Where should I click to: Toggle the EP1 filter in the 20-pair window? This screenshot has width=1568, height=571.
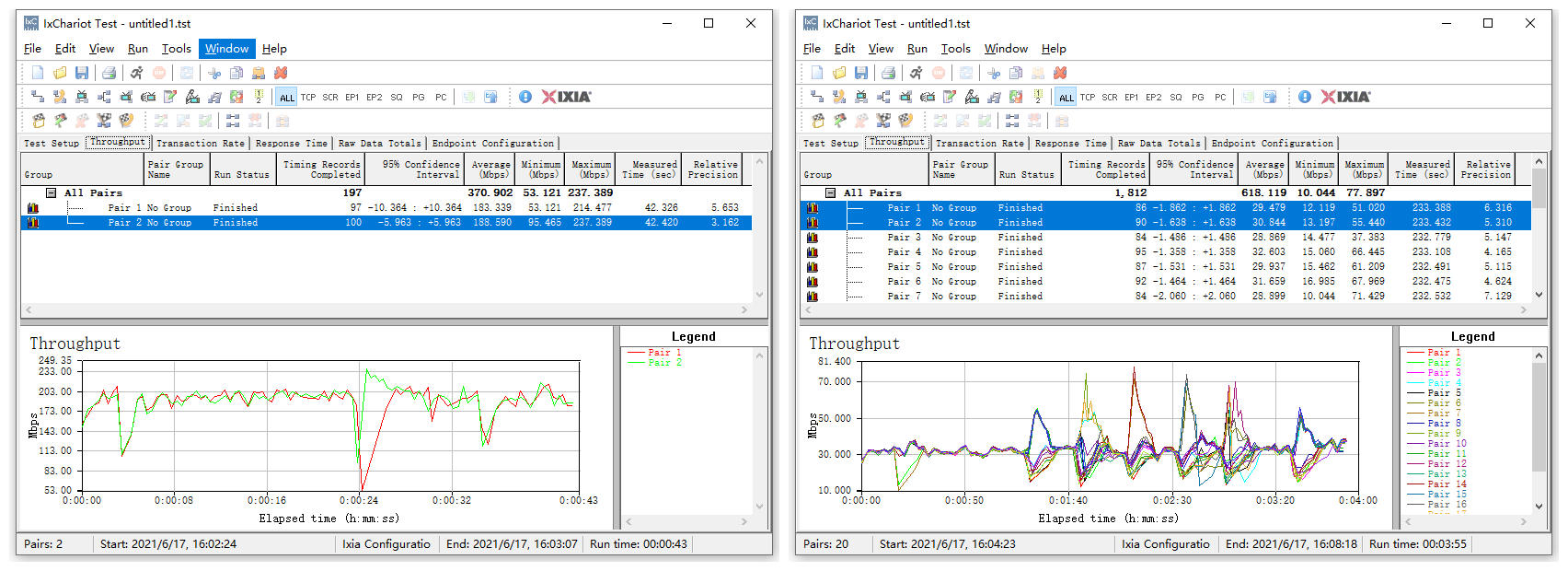coord(1132,97)
